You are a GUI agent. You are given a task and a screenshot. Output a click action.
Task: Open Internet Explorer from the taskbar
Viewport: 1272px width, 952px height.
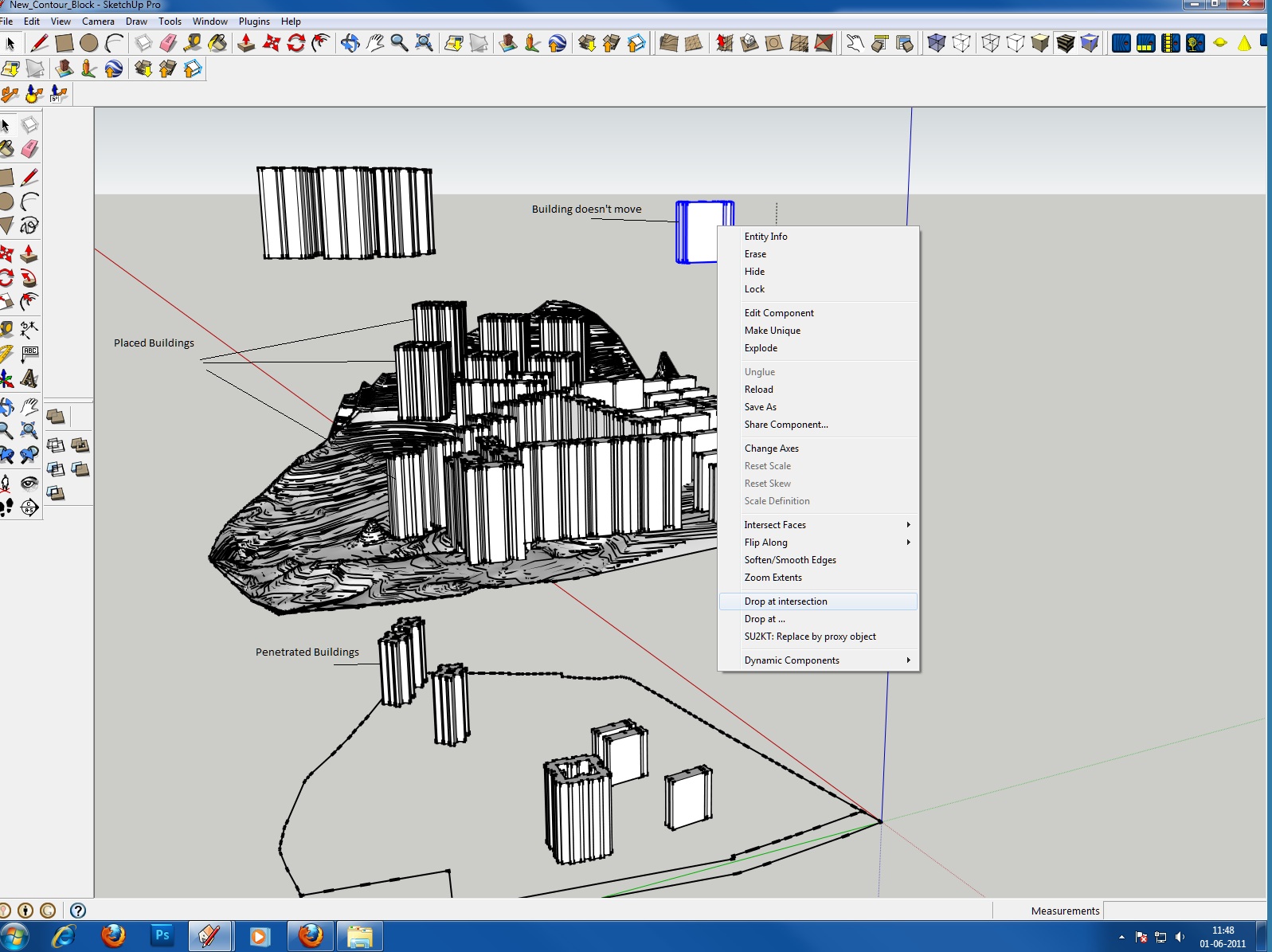63,935
